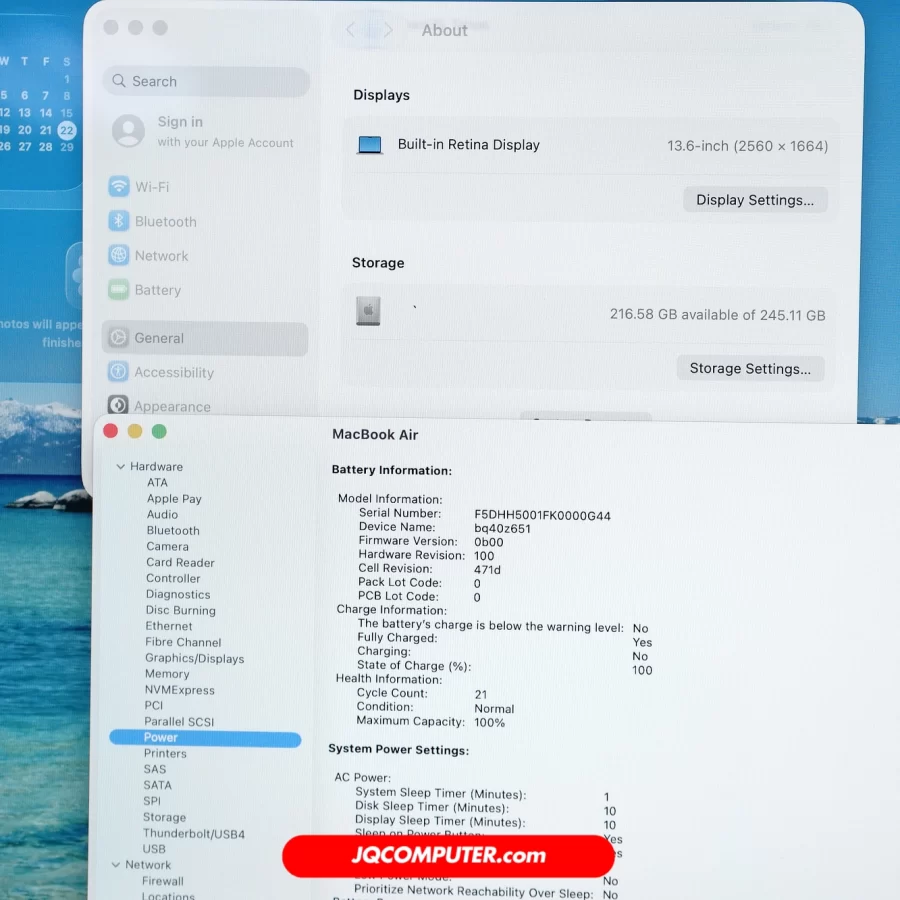
Task: Click the Appearance icon in sidebar
Action: coord(118,405)
